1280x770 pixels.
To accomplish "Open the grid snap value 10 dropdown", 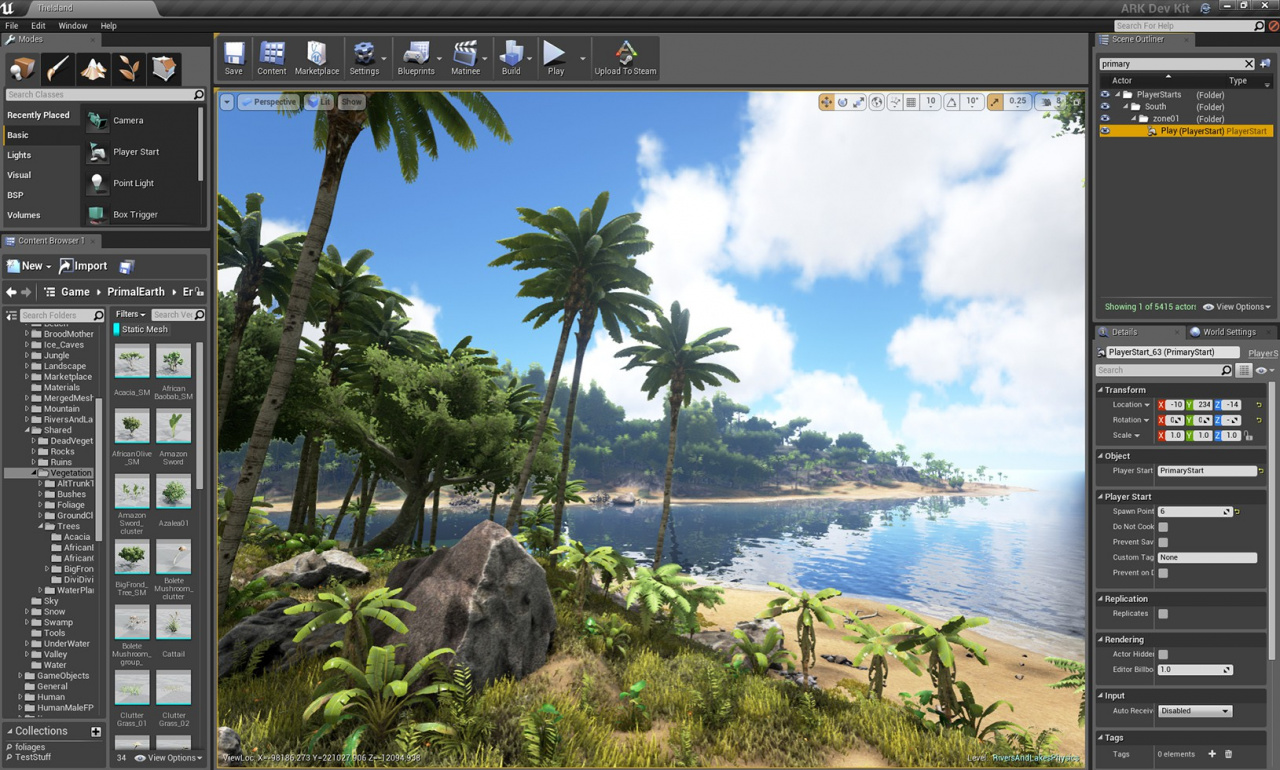I will (931, 102).
